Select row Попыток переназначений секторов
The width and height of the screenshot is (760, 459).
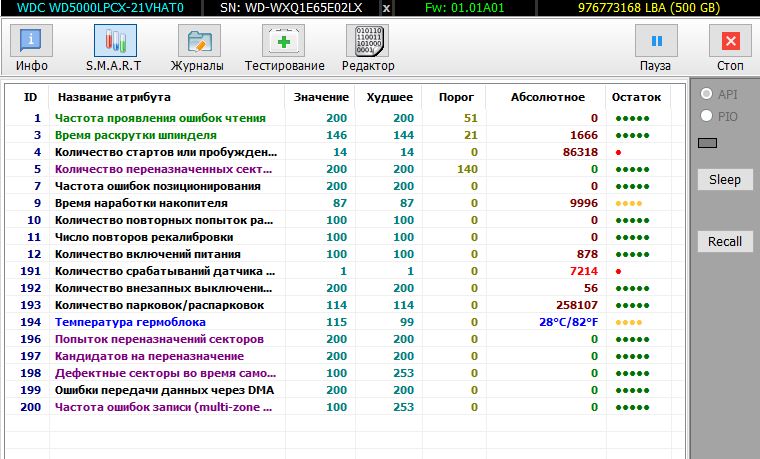345,339
